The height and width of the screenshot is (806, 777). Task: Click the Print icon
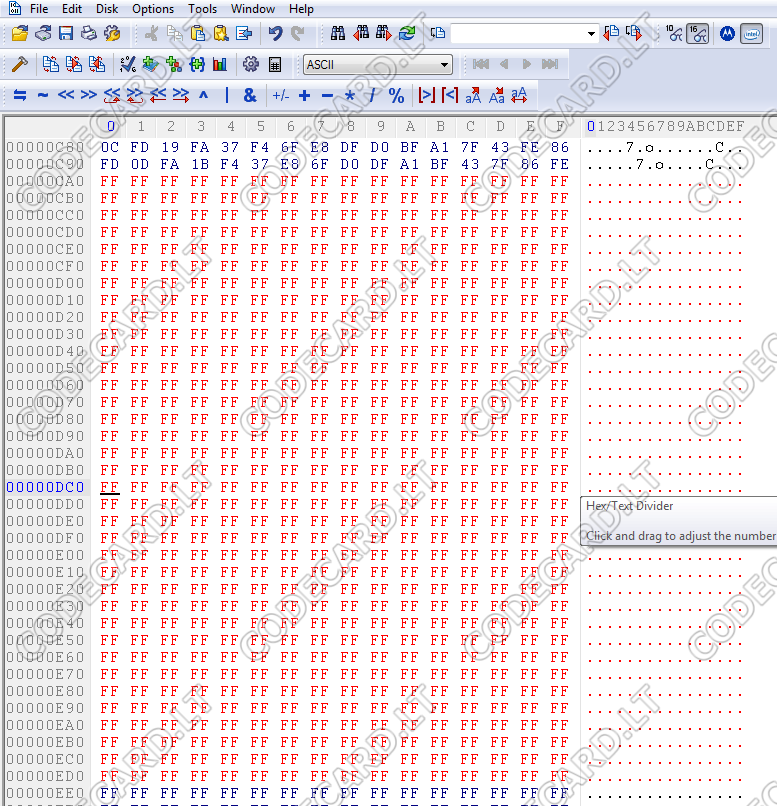(x=89, y=34)
